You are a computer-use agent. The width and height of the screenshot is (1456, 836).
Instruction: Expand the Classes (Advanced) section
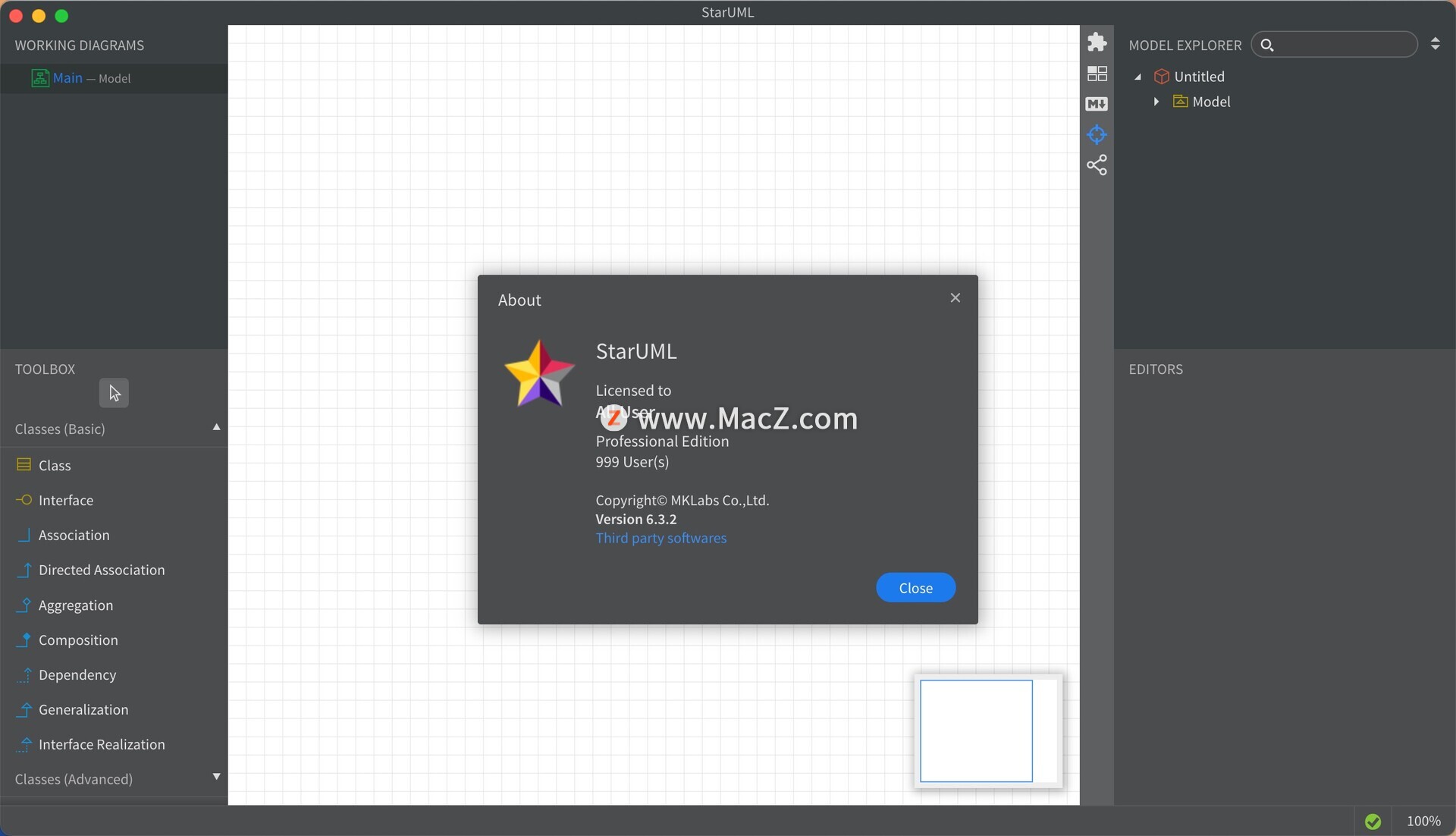coord(216,777)
